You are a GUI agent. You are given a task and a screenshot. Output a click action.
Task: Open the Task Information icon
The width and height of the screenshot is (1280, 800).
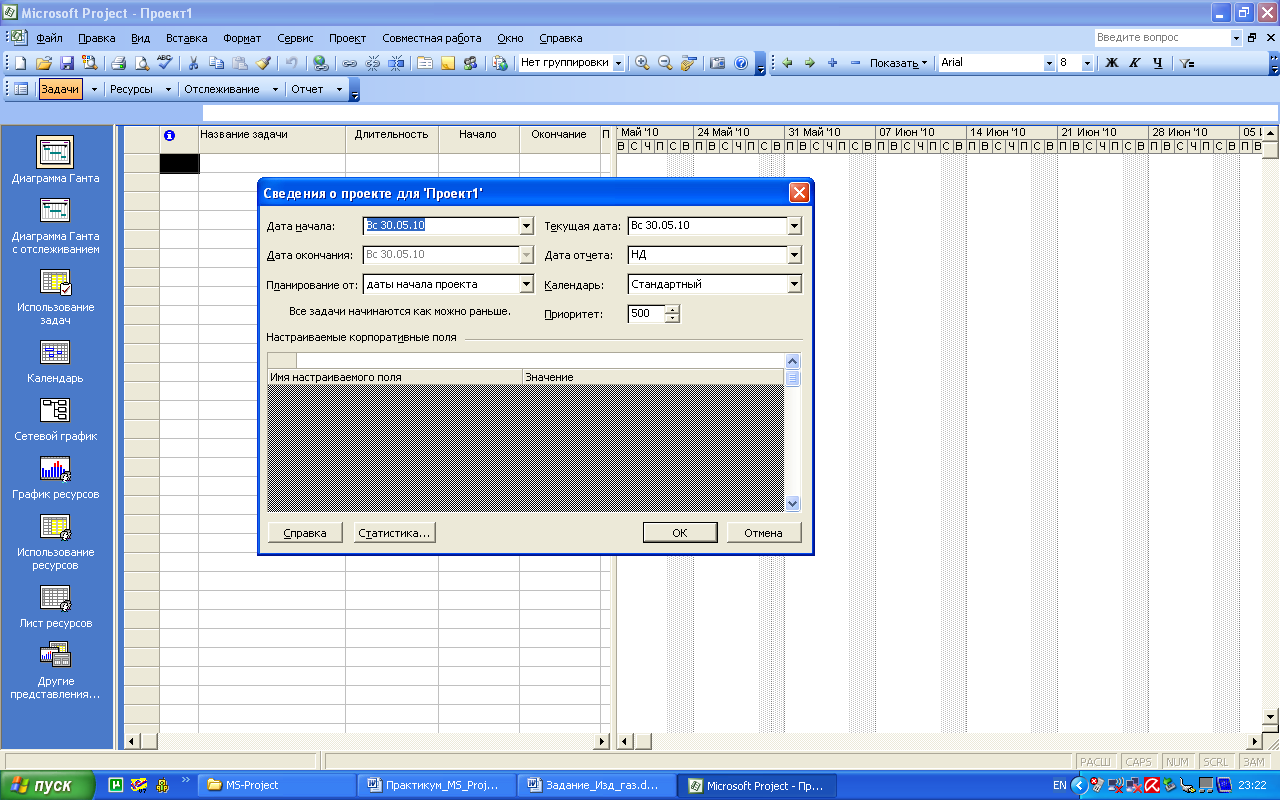click(425, 63)
